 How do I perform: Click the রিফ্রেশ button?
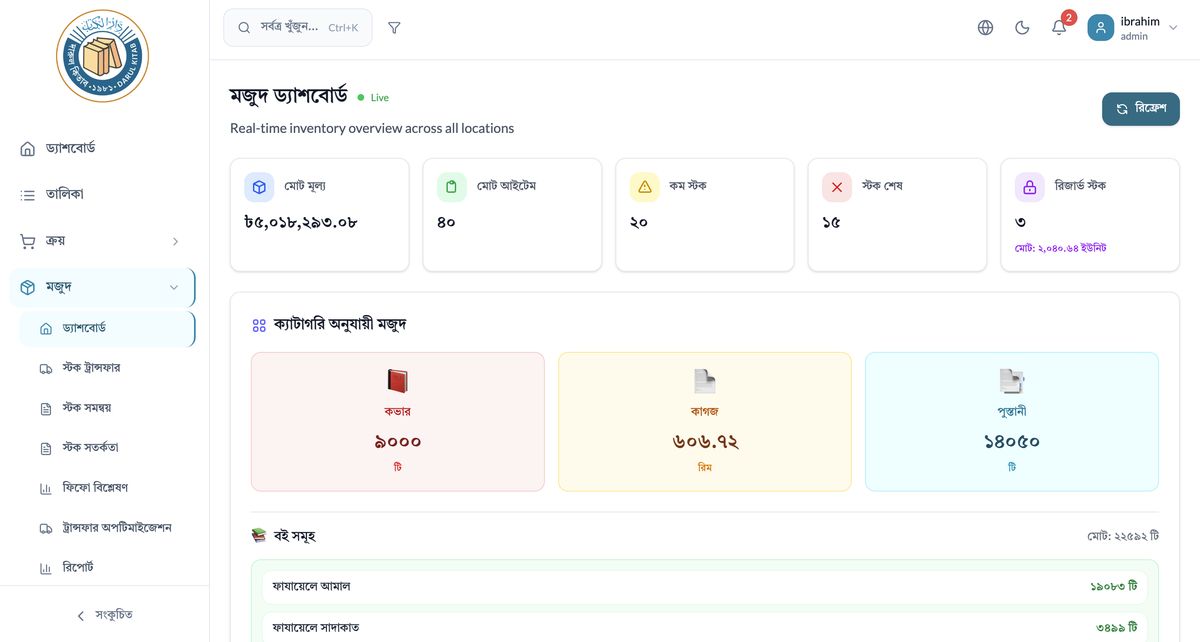coord(1140,108)
